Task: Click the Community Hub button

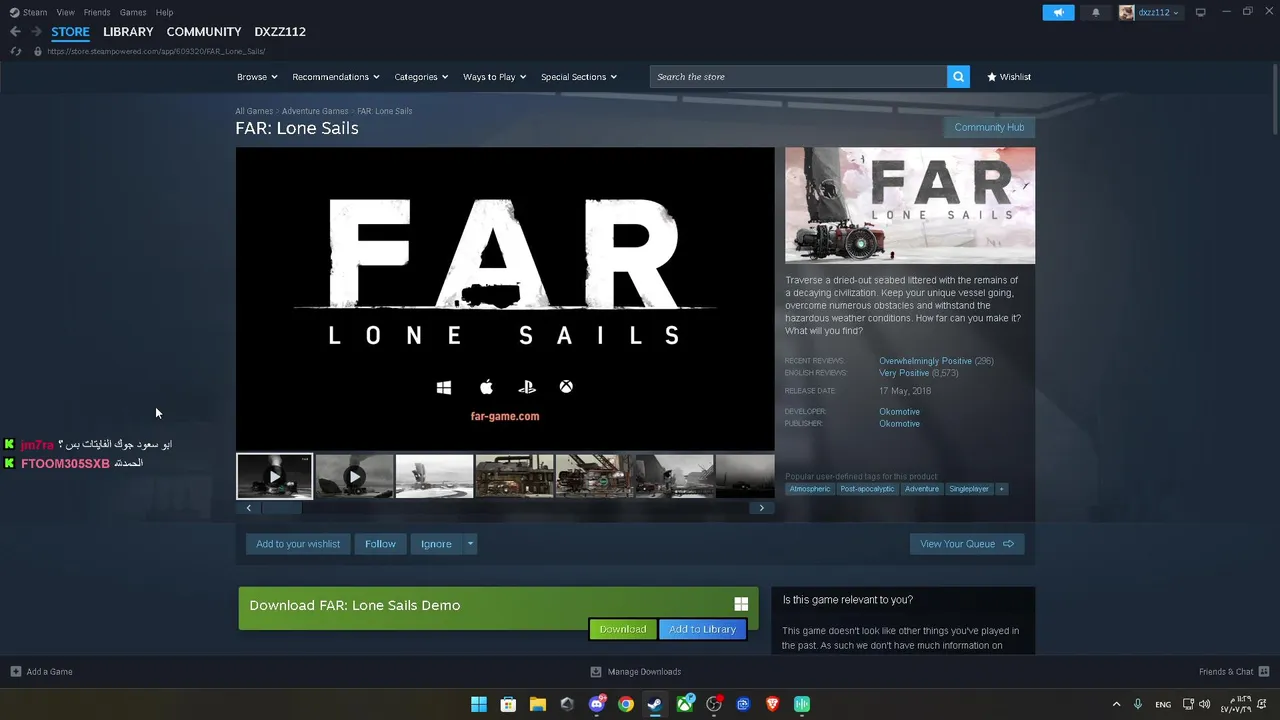Action: [x=989, y=127]
